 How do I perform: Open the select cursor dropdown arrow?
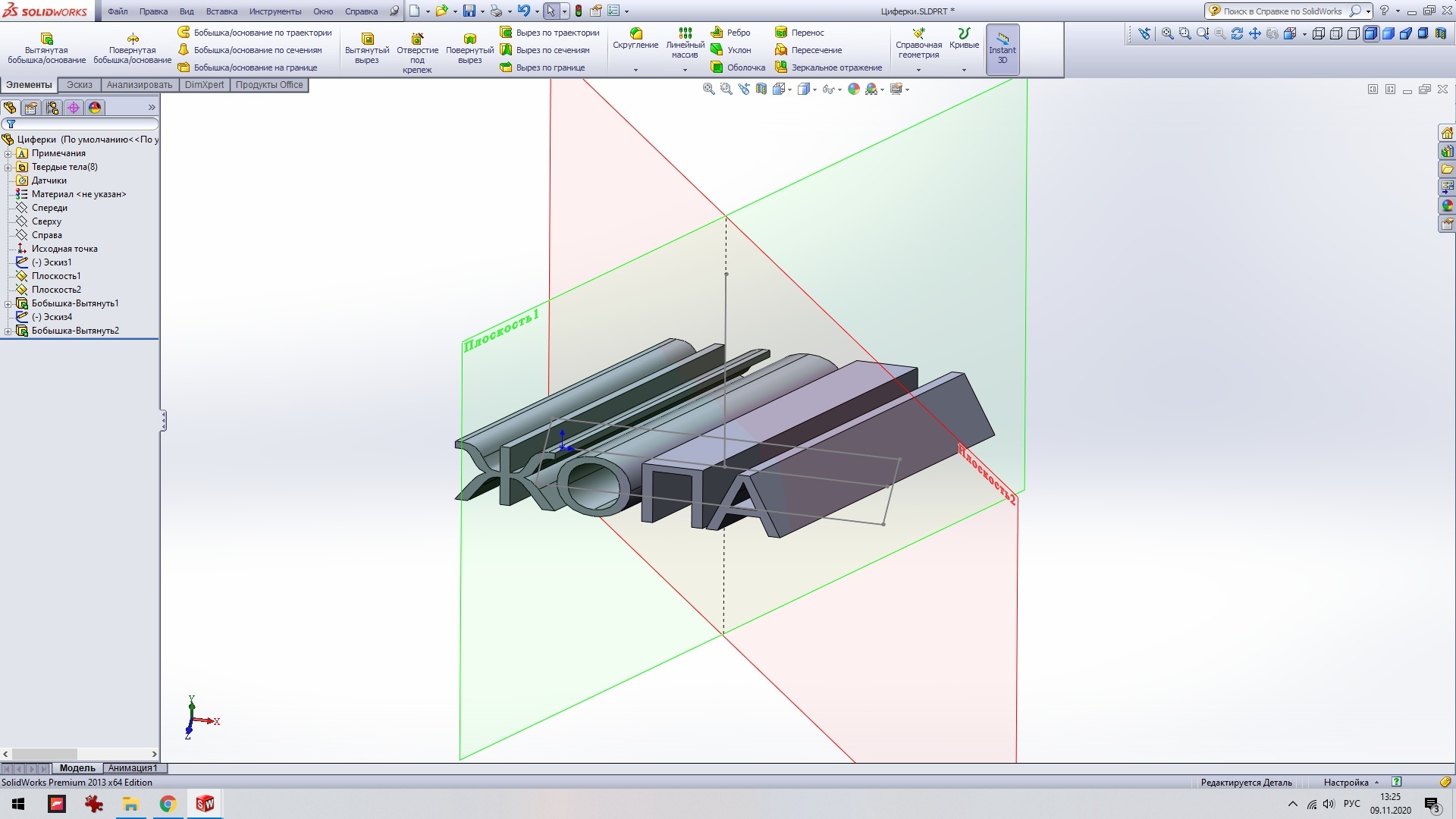point(564,12)
